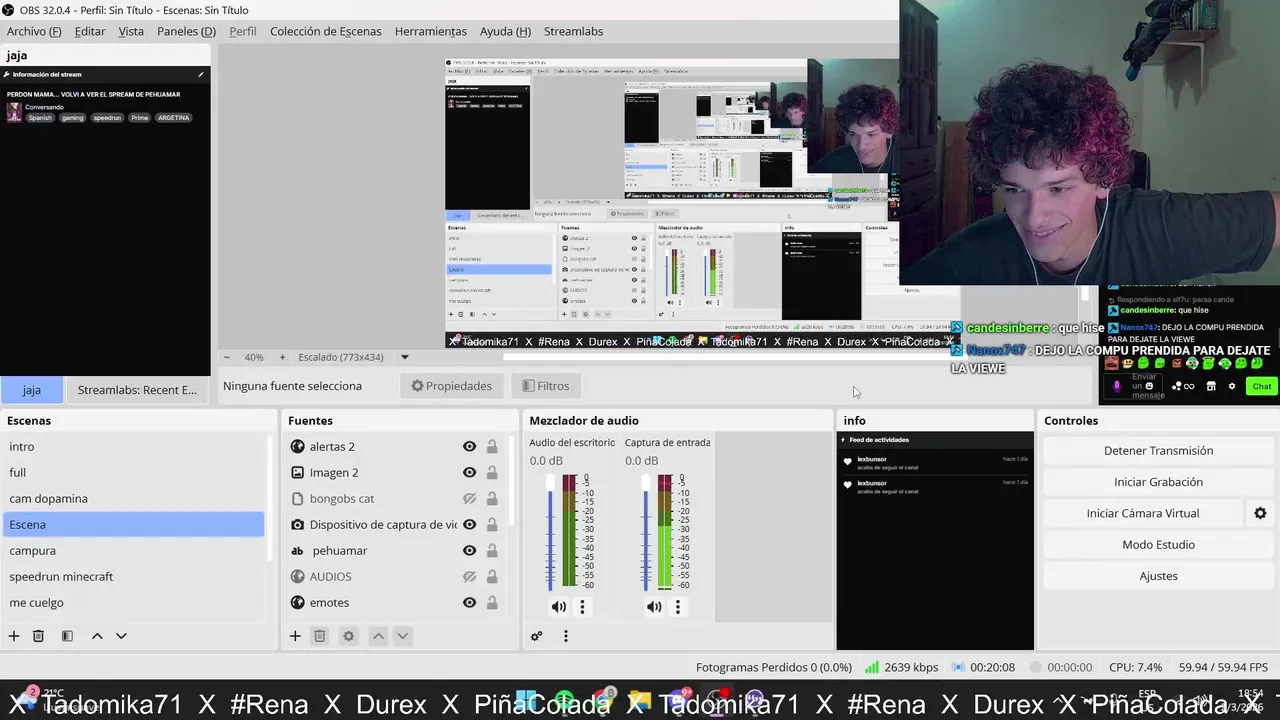Open advanced audio properties gears icon
This screenshot has width=1280, height=720.
(537, 636)
